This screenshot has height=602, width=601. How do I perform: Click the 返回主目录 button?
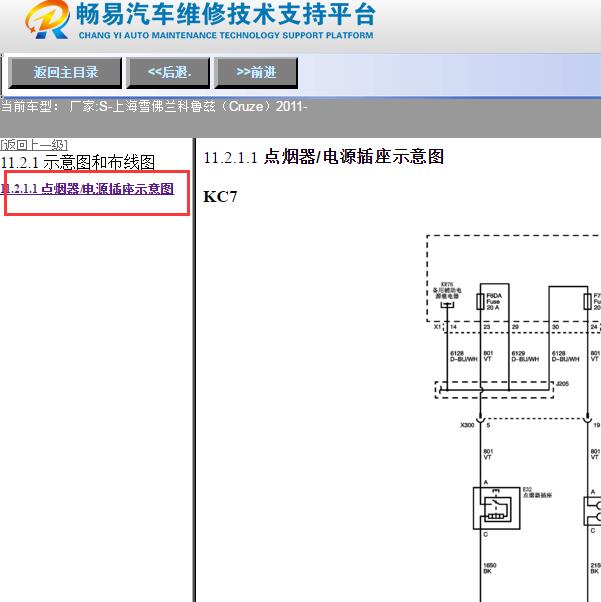click(65, 73)
